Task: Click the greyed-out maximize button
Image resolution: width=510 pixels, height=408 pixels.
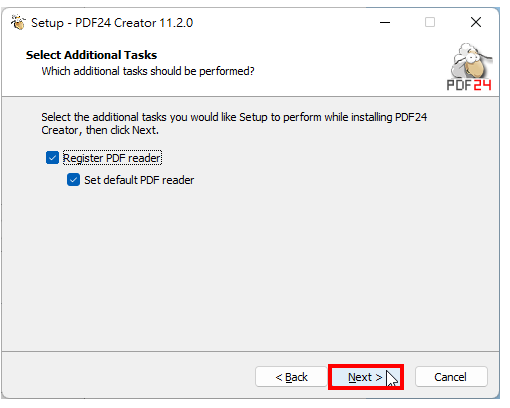Action: coord(430,23)
